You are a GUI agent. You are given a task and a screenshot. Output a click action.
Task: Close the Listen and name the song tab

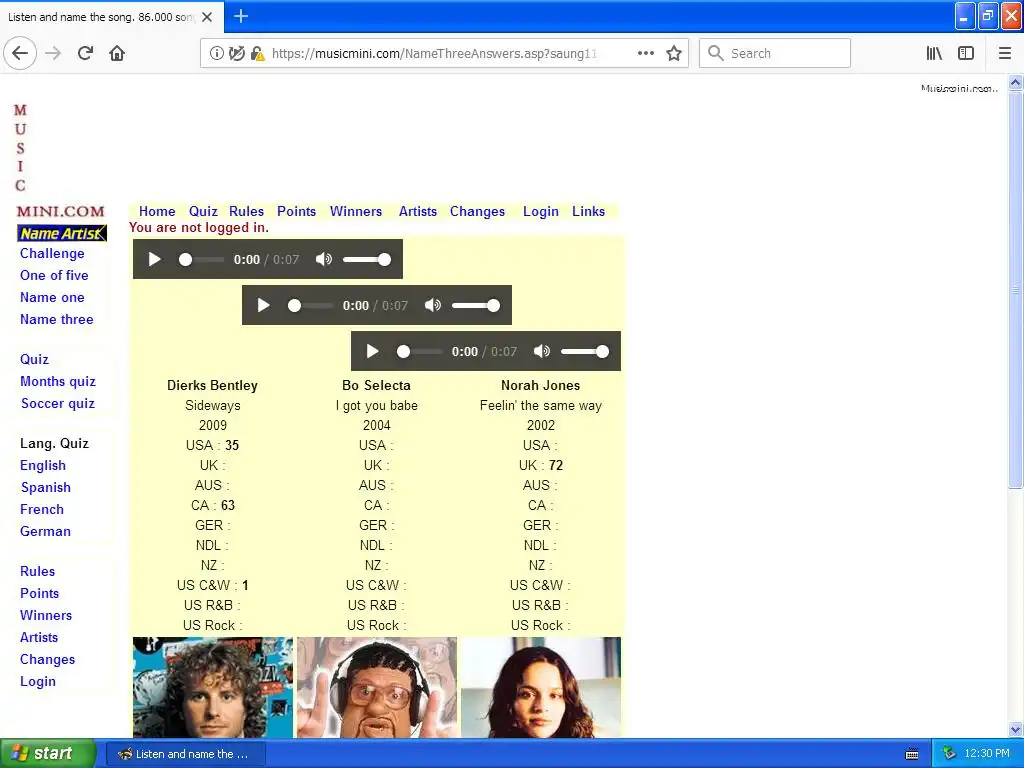[207, 17]
